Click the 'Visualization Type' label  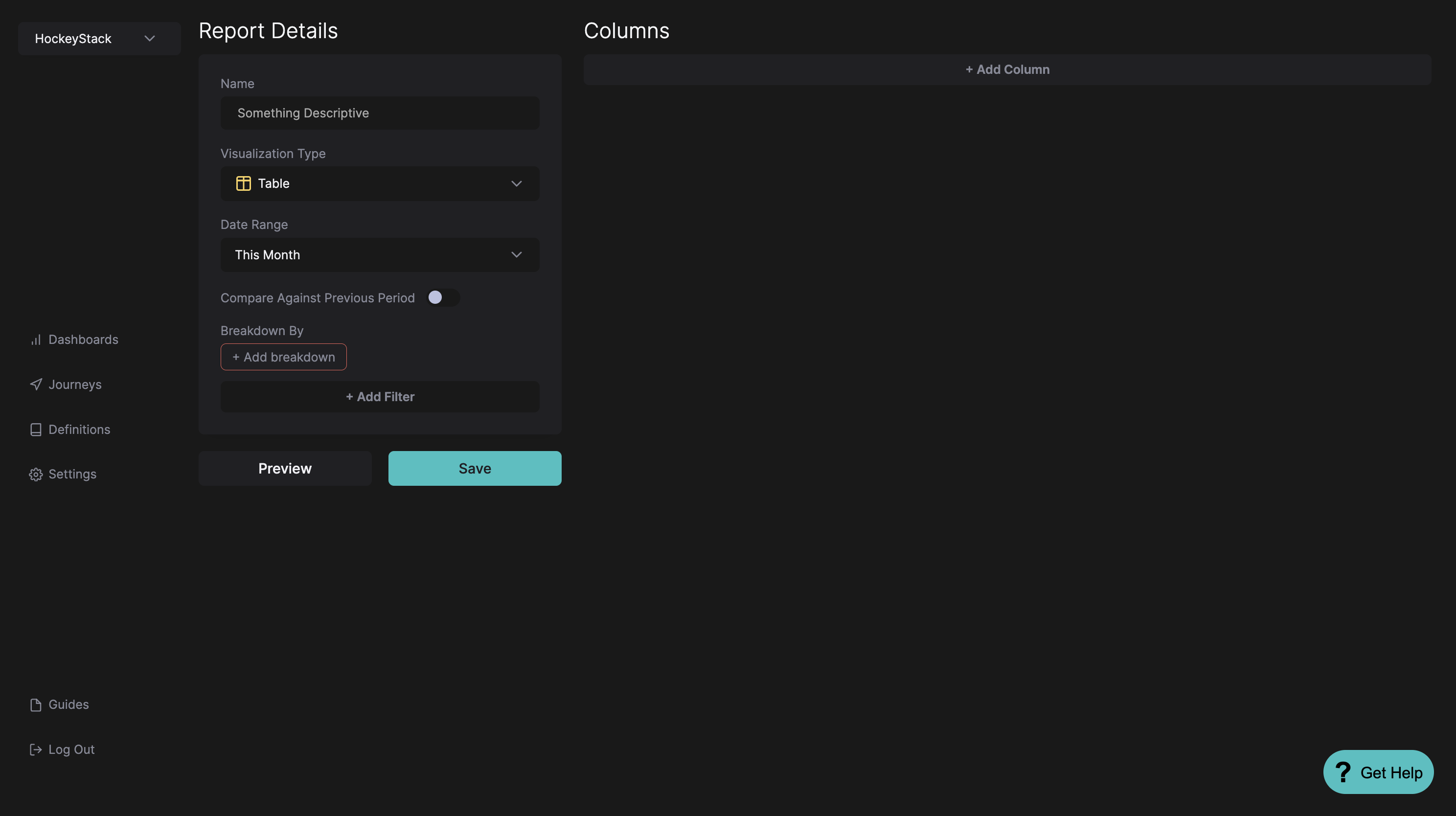tap(273, 154)
